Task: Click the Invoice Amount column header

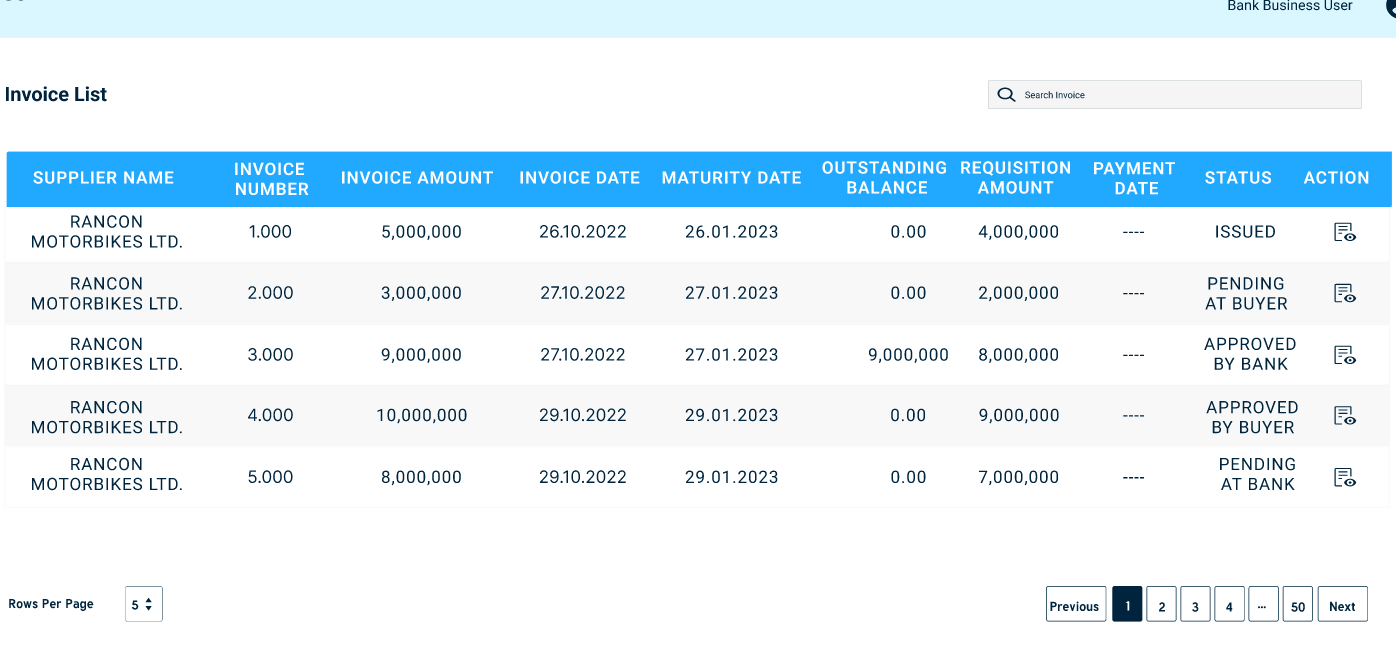Action: 417,178
